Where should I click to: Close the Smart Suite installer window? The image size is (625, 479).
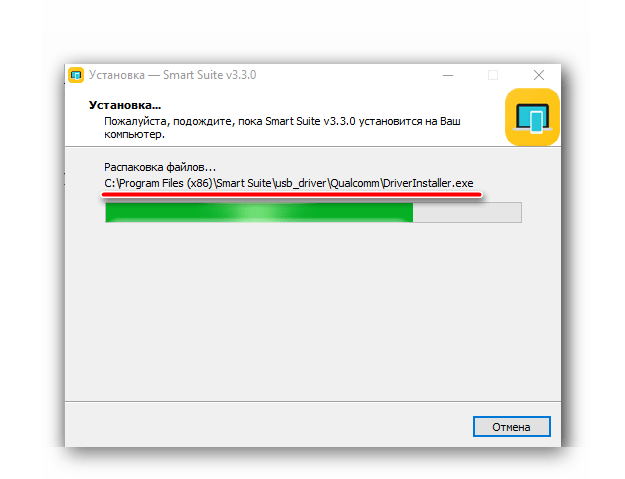[x=539, y=75]
